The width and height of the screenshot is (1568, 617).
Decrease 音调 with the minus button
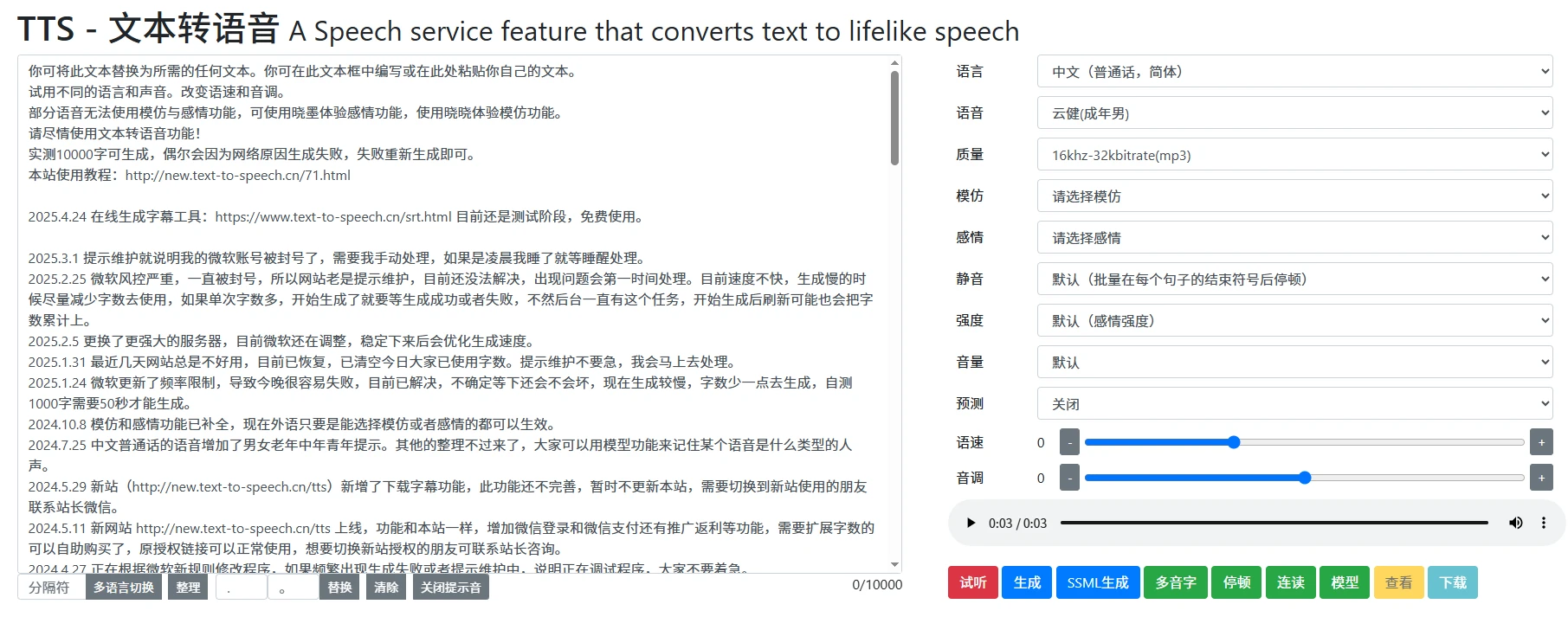tap(1069, 478)
